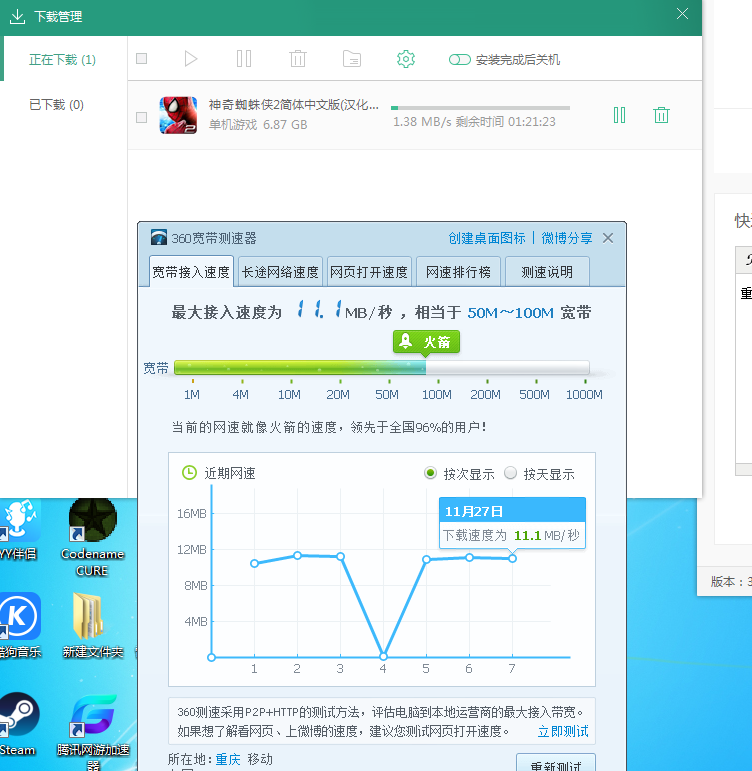This screenshot has width=752, height=771.
Task: Click the 立即测试 link
Action: click(563, 731)
